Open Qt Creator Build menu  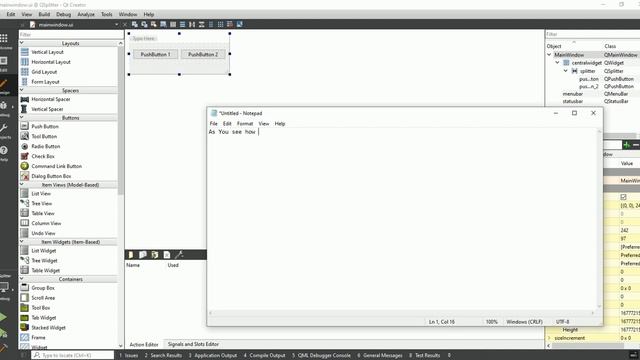tap(44, 14)
